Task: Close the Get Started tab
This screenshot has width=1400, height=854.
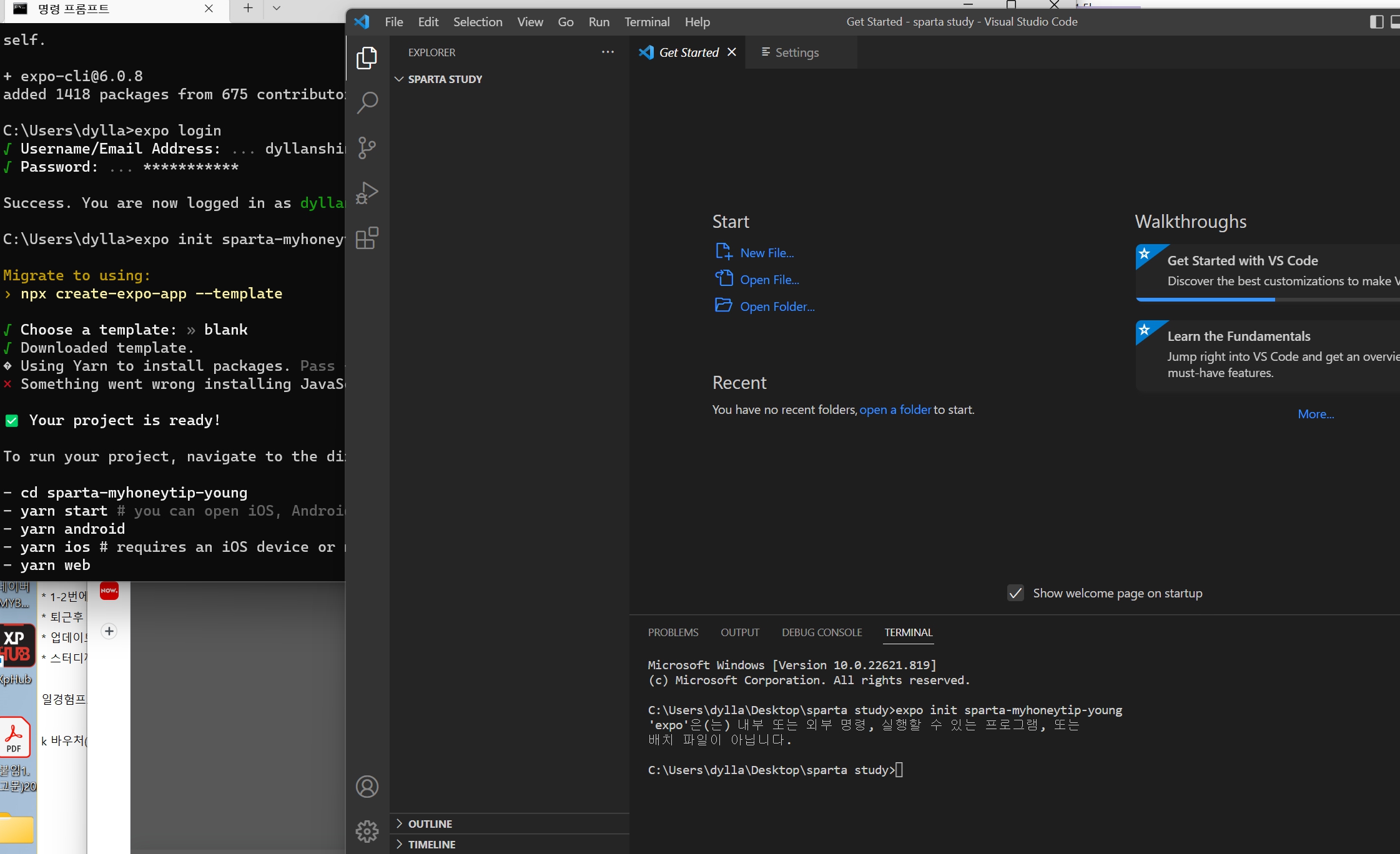Action: coord(732,52)
